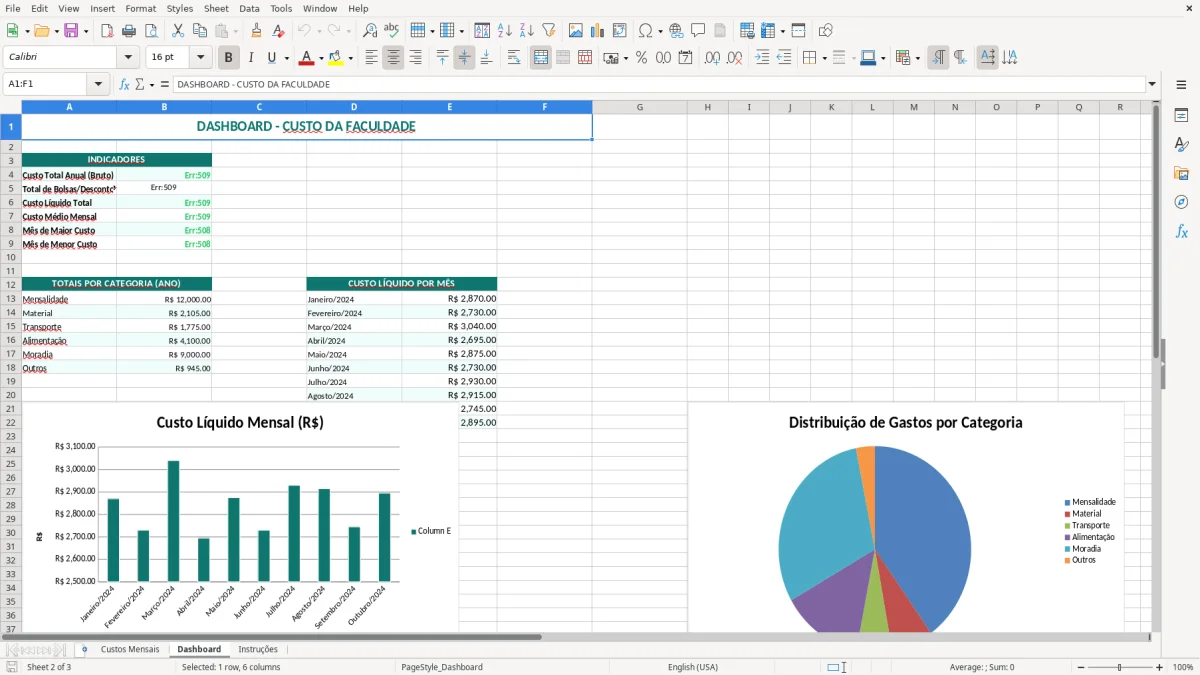The height and width of the screenshot is (675, 1200).
Task: Click the zoom percentage 100% button
Action: [1183, 667]
